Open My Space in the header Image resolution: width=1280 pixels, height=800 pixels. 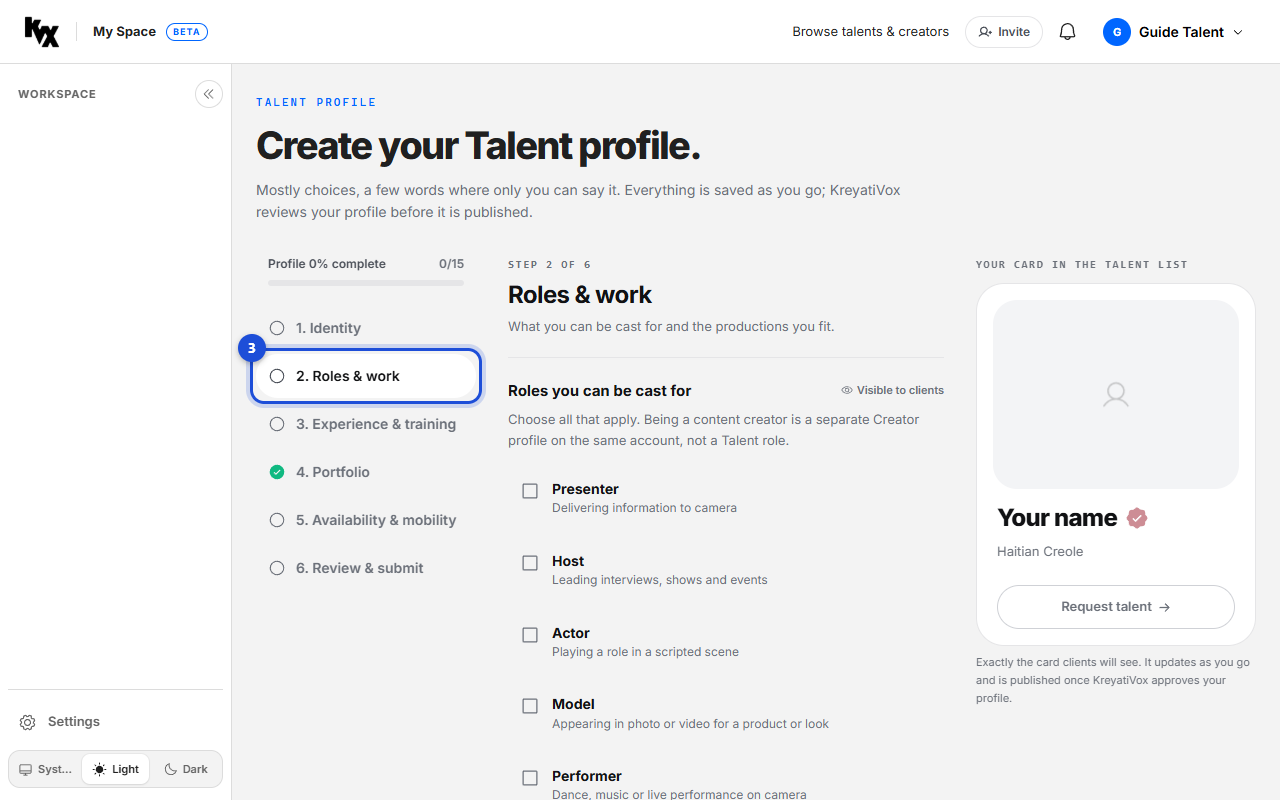tap(125, 32)
